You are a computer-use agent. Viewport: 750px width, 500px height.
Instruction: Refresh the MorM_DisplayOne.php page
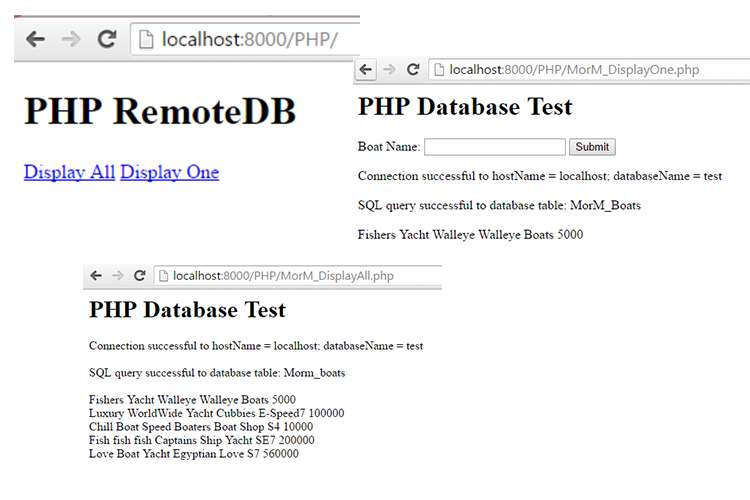click(413, 69)
